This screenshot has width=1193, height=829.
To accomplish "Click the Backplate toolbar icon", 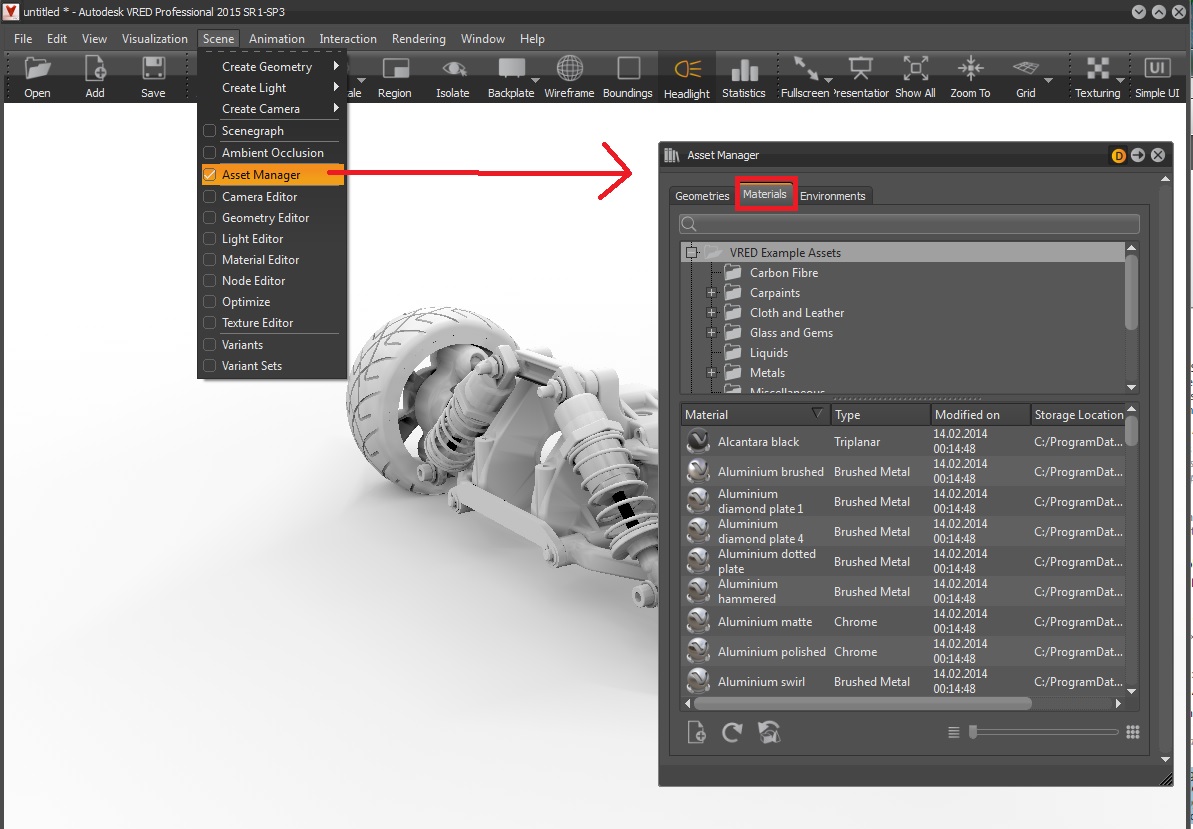I will (x=511, y=76).
